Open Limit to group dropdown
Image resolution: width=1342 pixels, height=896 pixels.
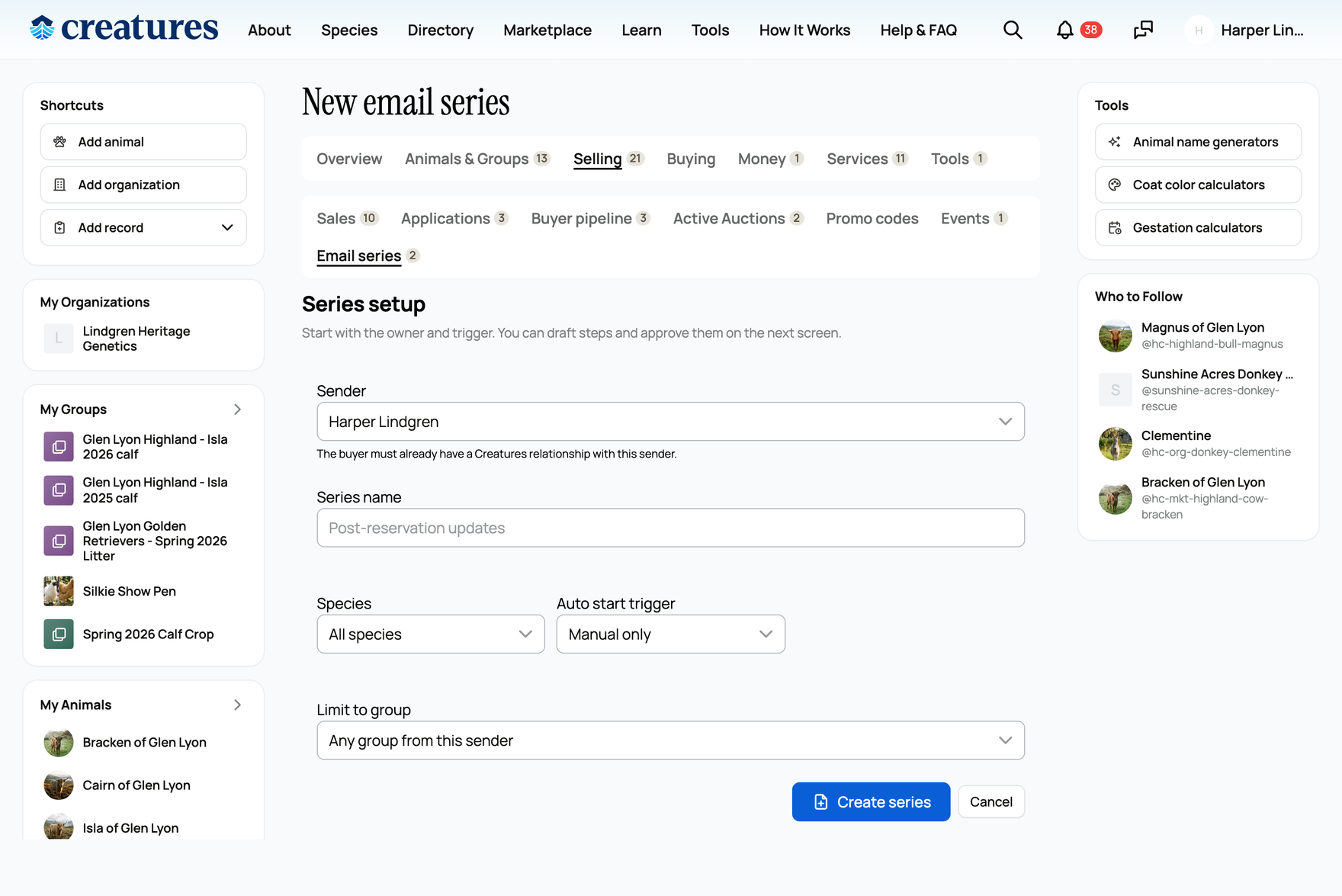click(670, 740)
